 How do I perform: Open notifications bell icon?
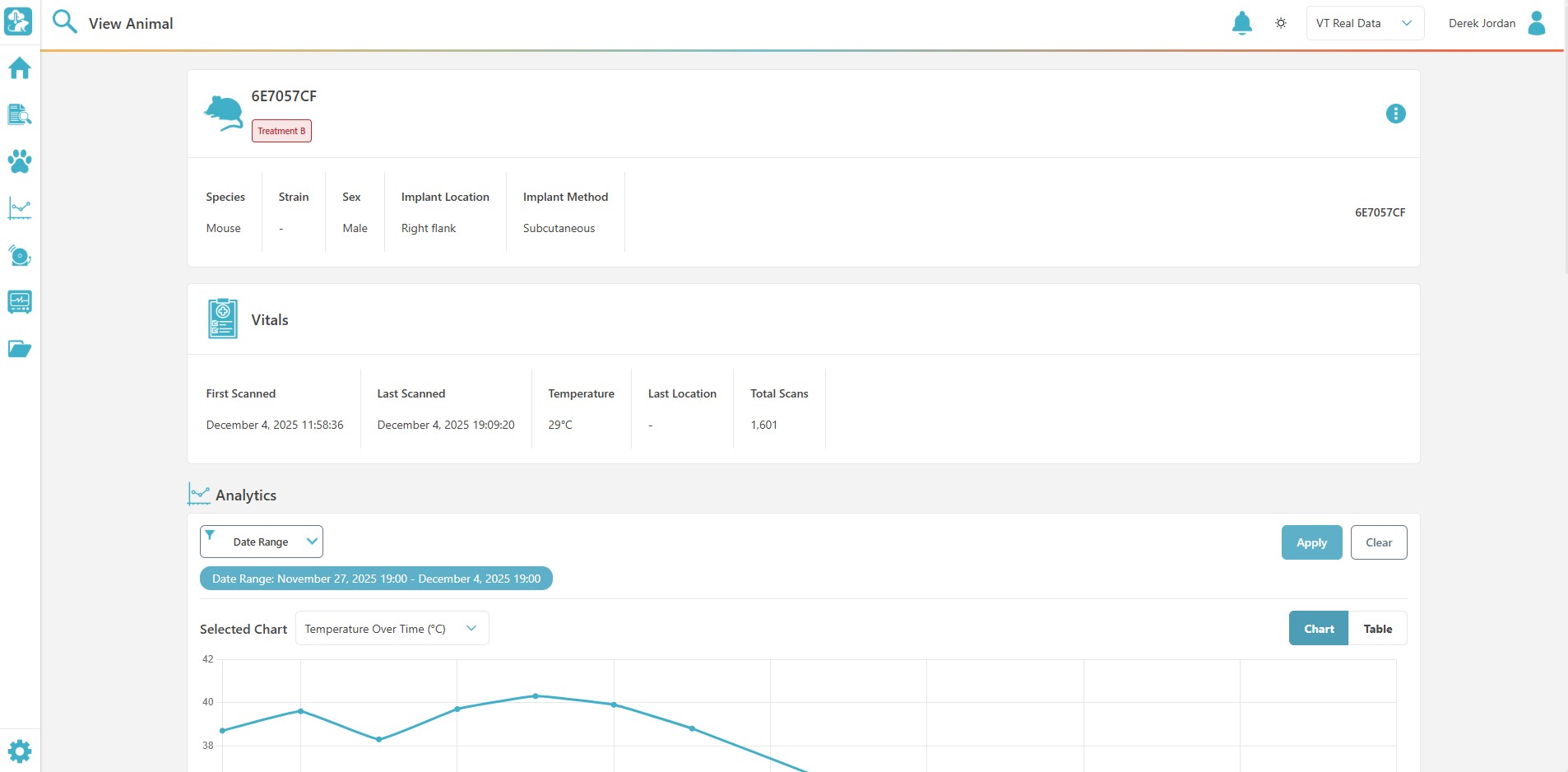(x=1241, y=23)
